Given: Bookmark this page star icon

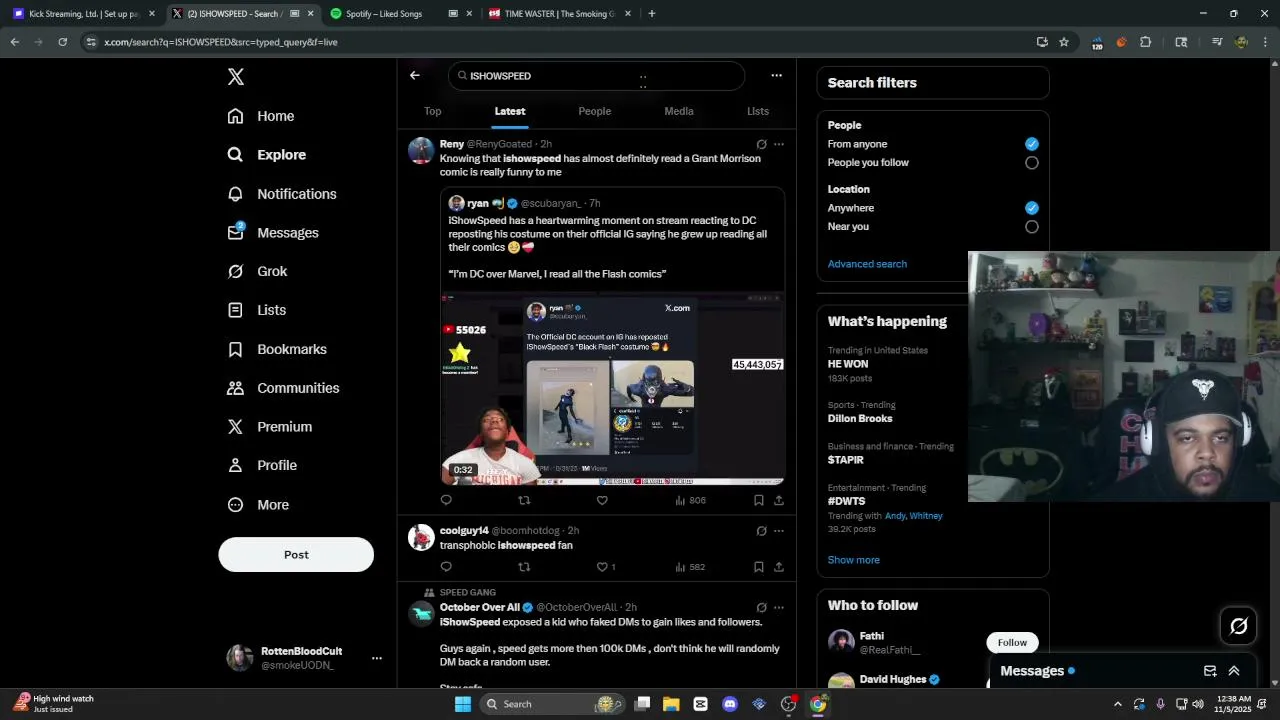Looking at the screenshot, I should click(1064, 42).
